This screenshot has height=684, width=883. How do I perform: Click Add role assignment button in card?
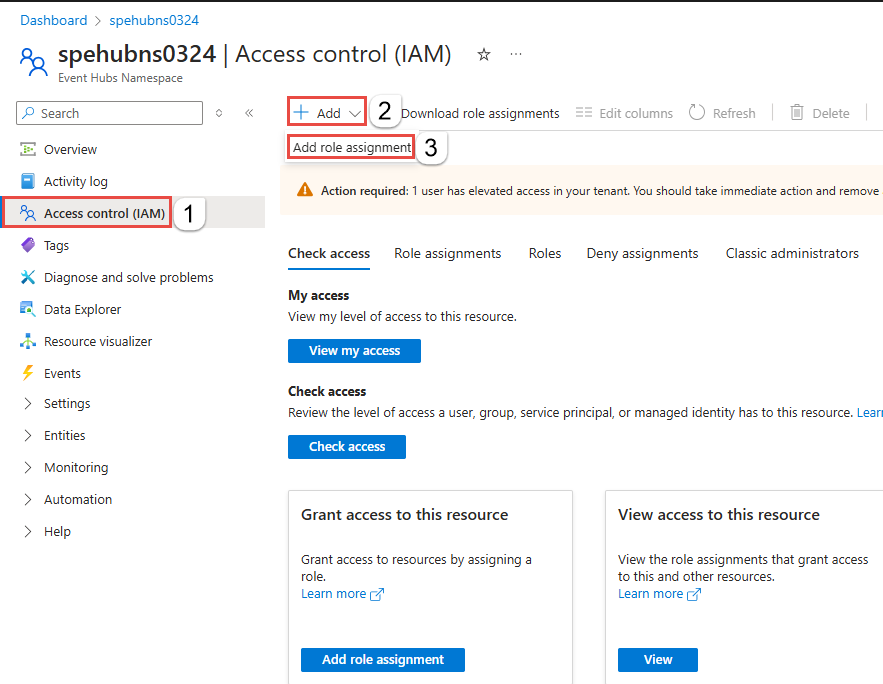(383, 660)
